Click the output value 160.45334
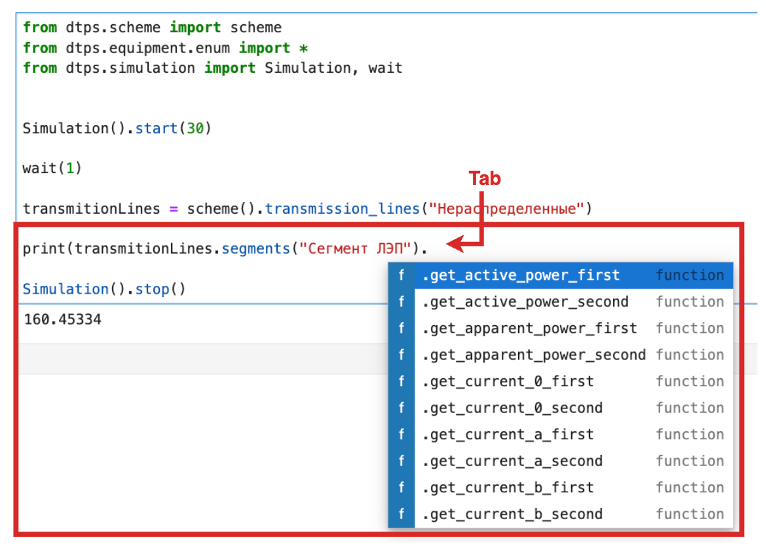Image resolution: width=766 pixels, height=550 pixels. coord(62,320)
